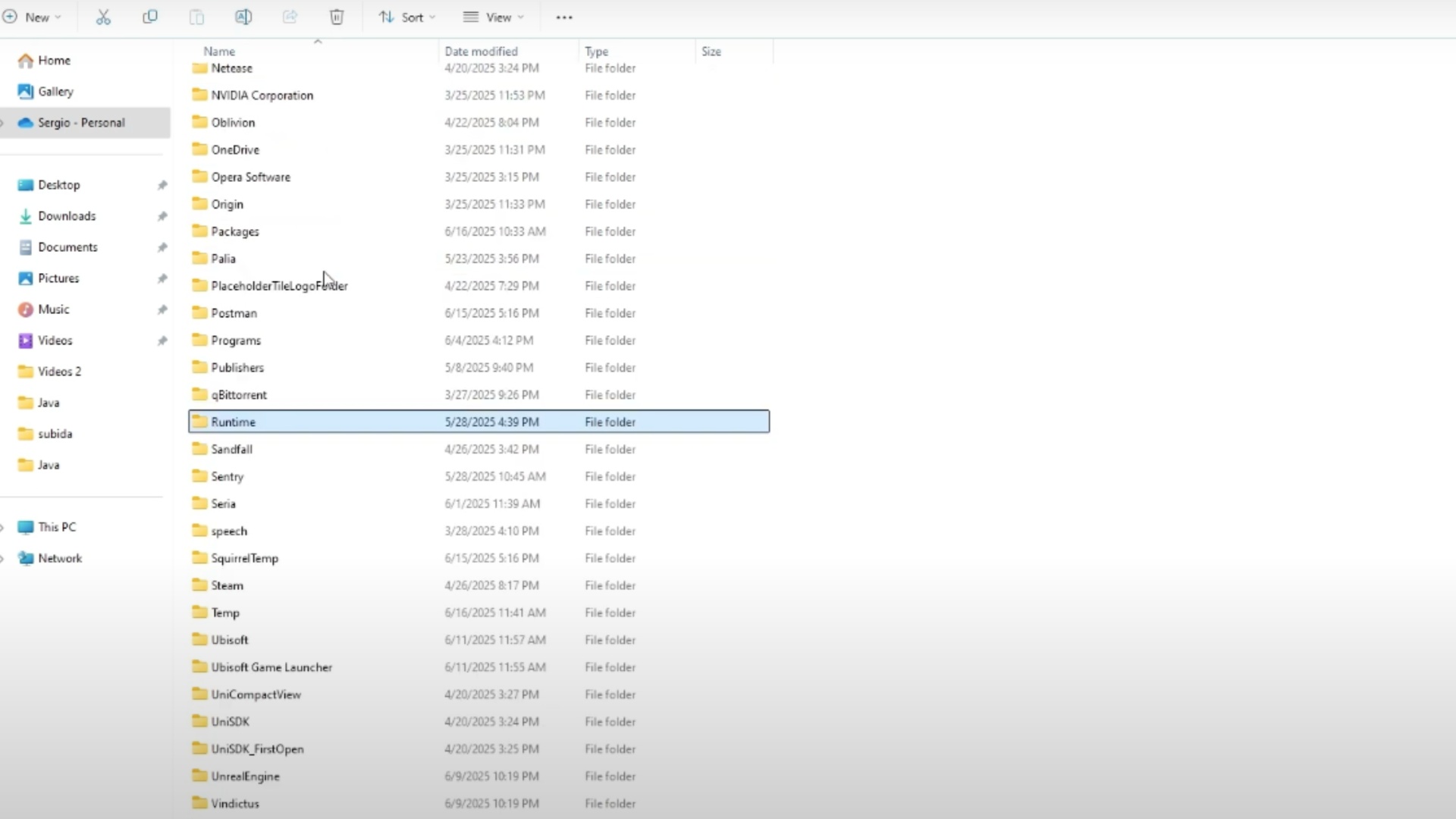Select This PC in navigation pane
This screenshot has height=819, width=1456.
(57, 527)
